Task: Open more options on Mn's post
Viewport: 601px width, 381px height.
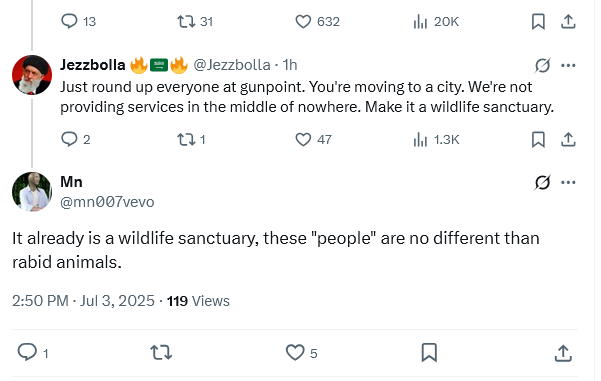Action: tap(568, 182)
